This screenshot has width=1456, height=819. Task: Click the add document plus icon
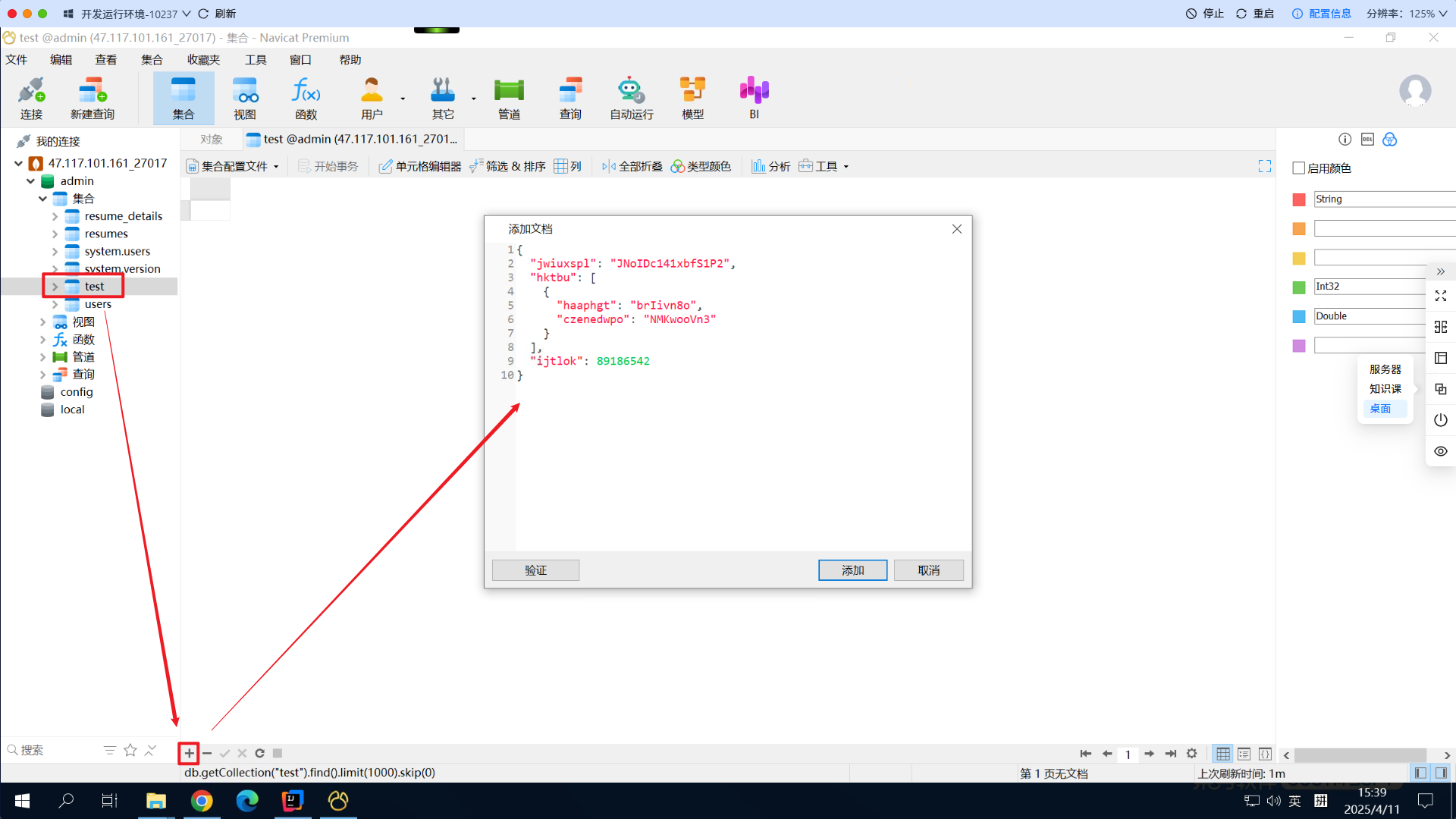pyautogui.click(x=189, y=753)
